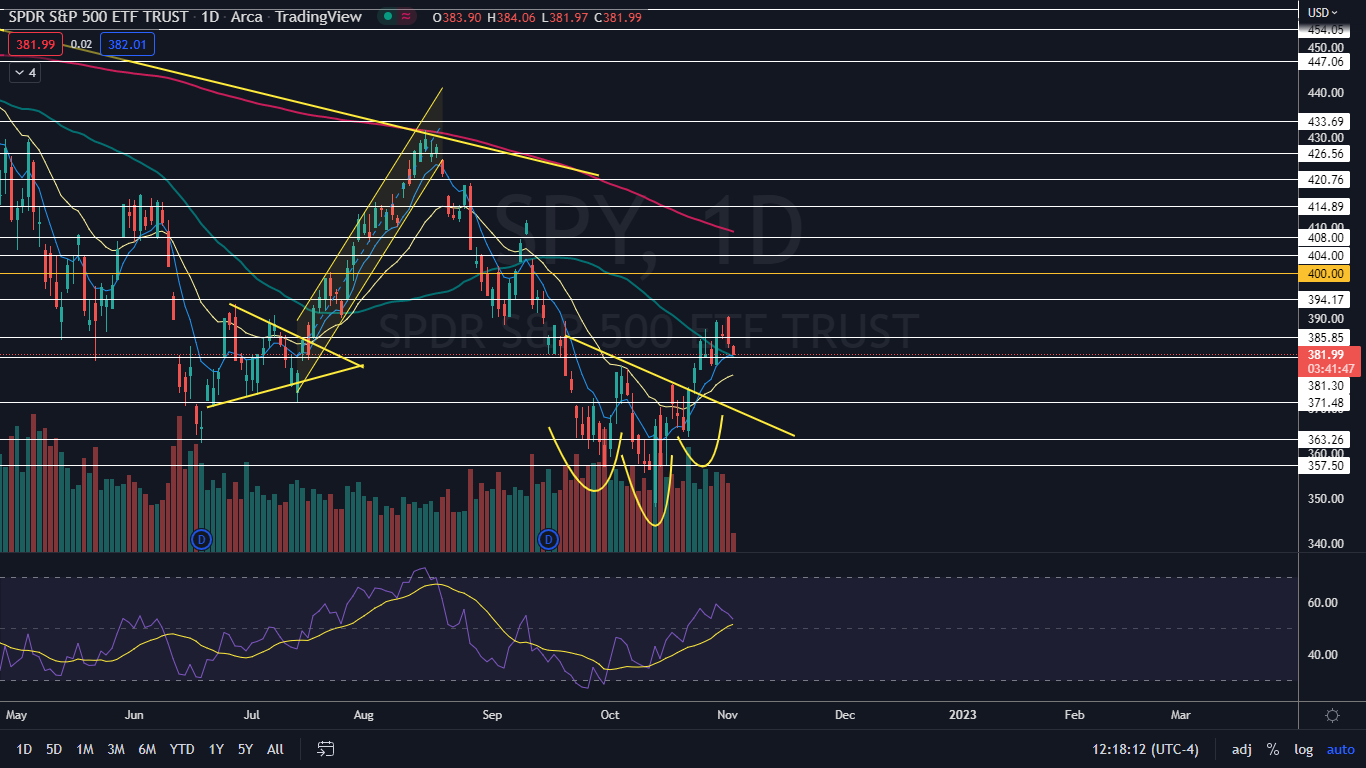Image resolution: width=1366 pixels, height=768 pixels.
Task: Click the close value C381.99
Action: click(618, 16)
